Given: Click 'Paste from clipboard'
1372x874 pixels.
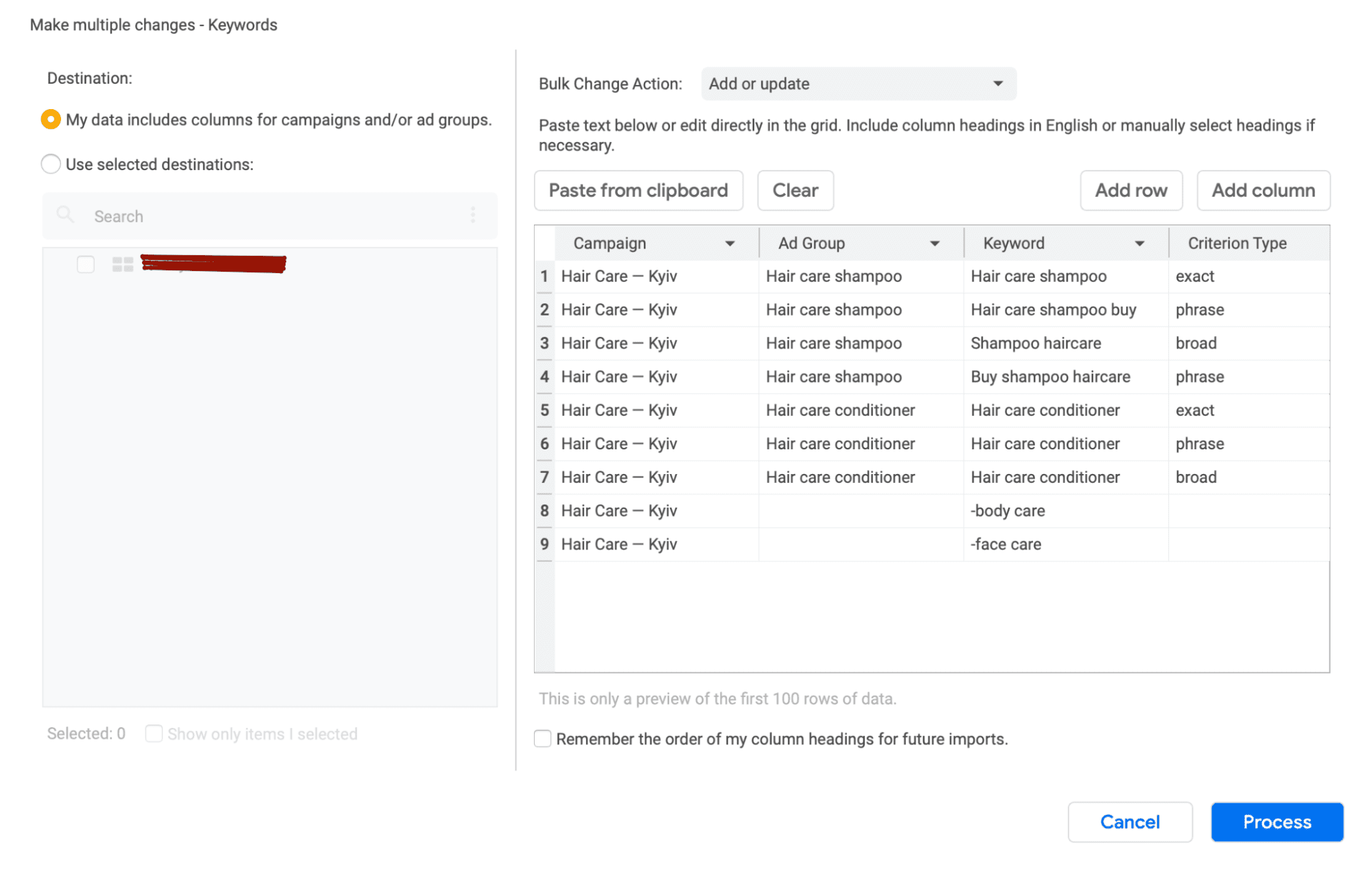Looking at the screenshot, I should pyautogui.click(x=638, y=190).
